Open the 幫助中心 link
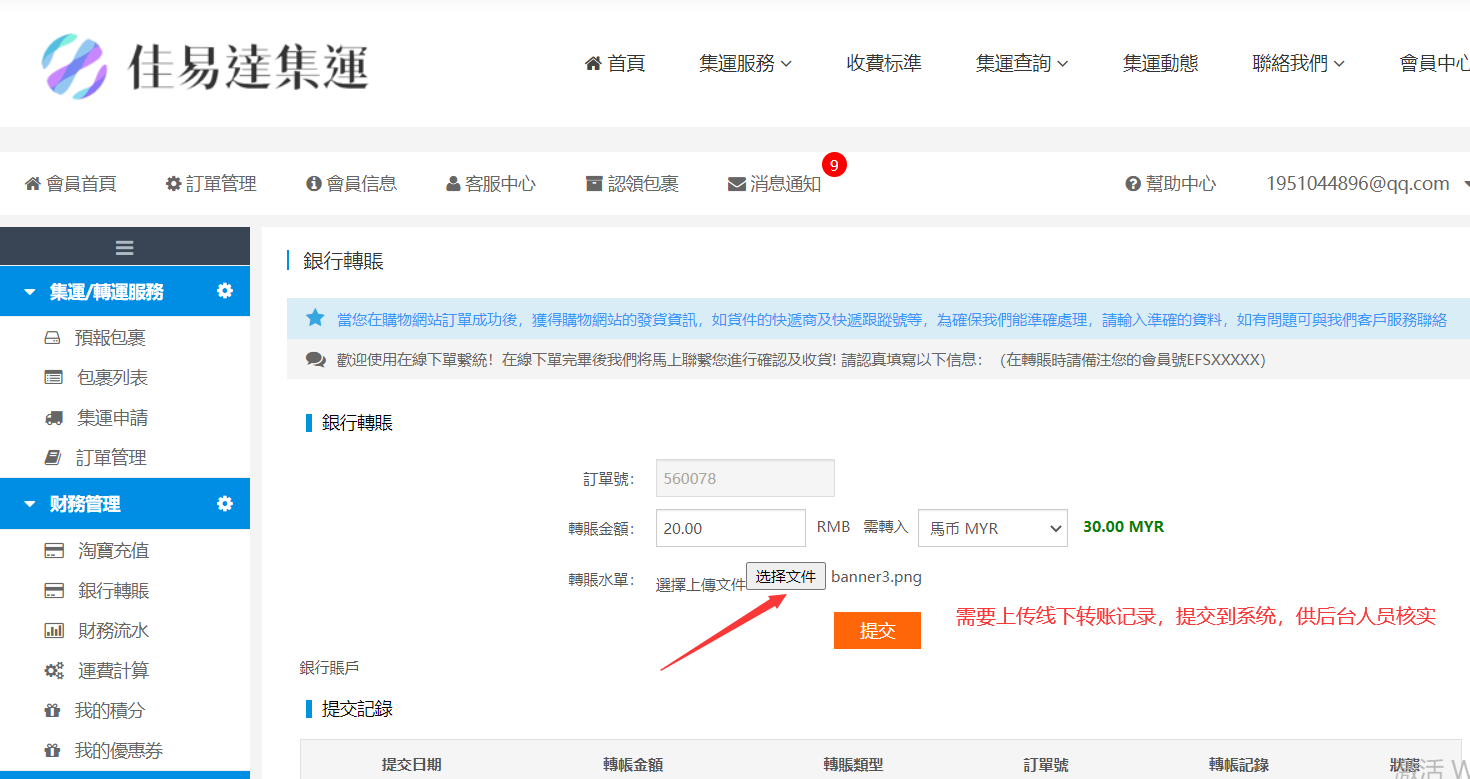This screenshot has width=1470, height=779. tap(1170, 184)
